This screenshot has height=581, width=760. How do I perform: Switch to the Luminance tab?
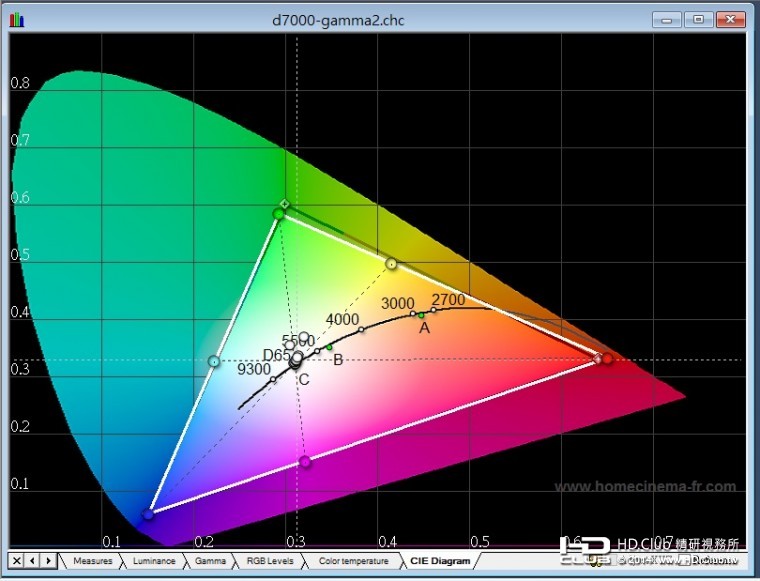pos(153,561)
